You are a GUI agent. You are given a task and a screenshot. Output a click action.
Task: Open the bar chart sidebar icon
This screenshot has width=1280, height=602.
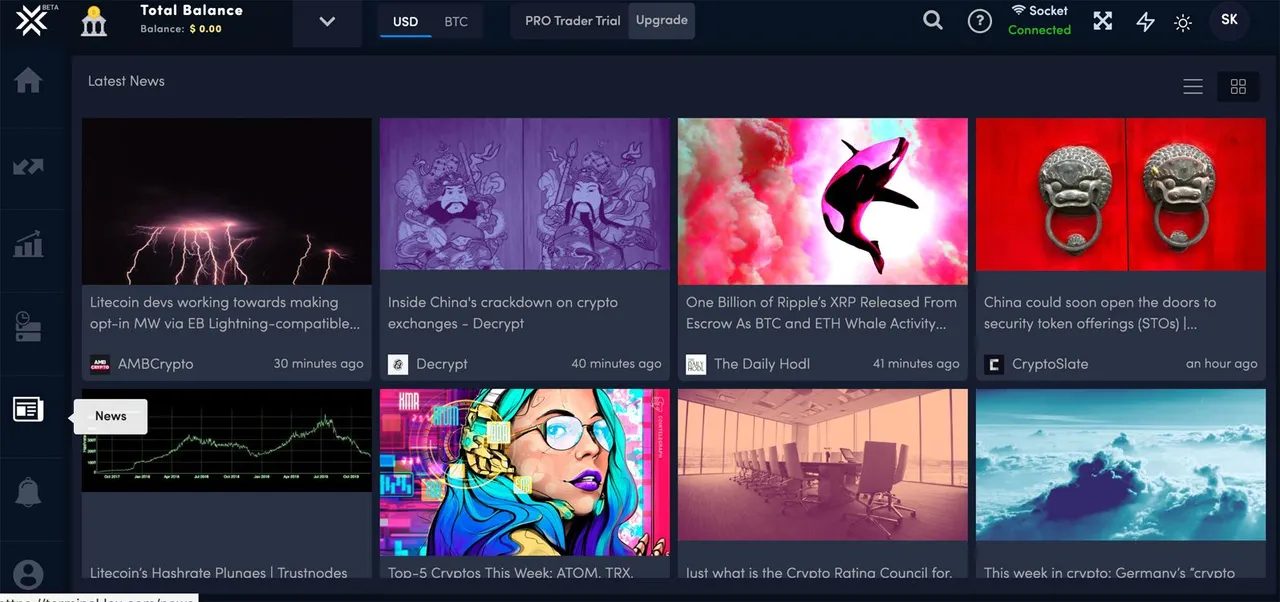pos(28,244)
